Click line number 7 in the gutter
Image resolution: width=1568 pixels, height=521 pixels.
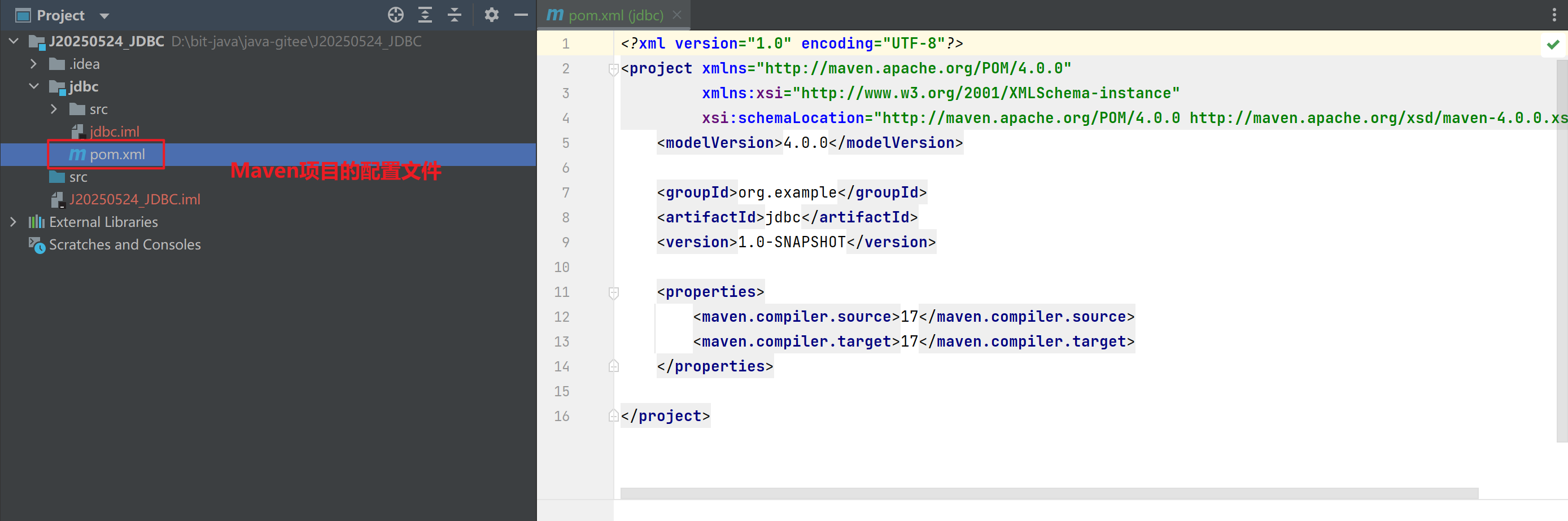(x=566, y=193)
